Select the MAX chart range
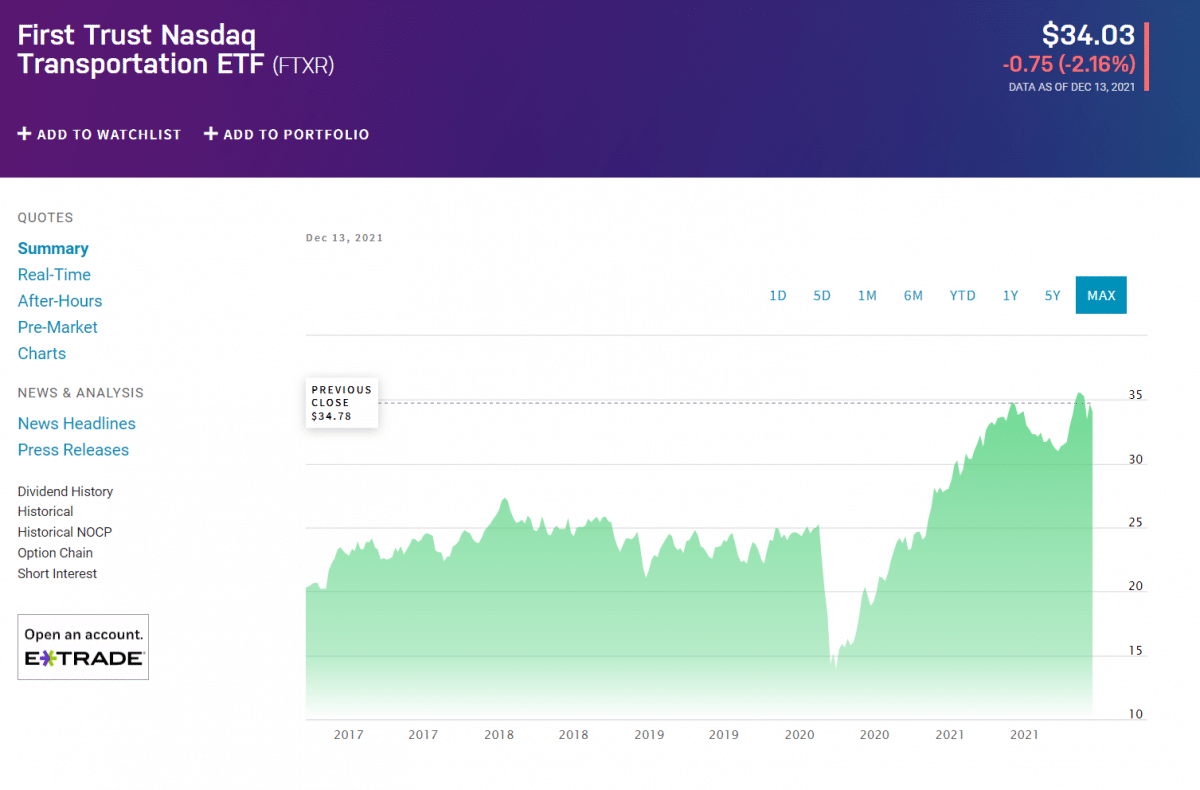The image size is (1200, 790). click(x=1101, y=295)
